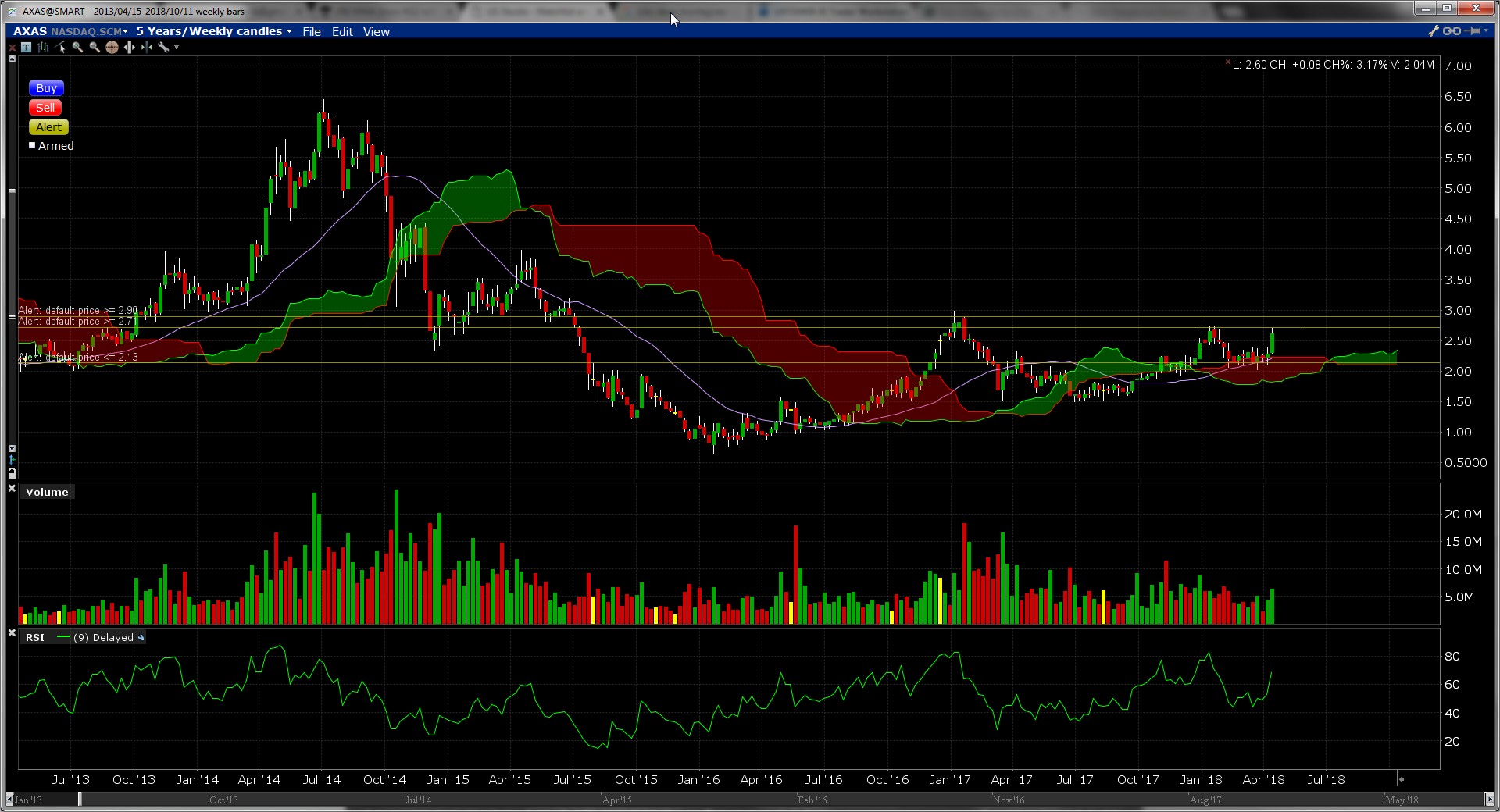Click the chart bar type icon
This screenshot has height=812, width=1500.
43,48
